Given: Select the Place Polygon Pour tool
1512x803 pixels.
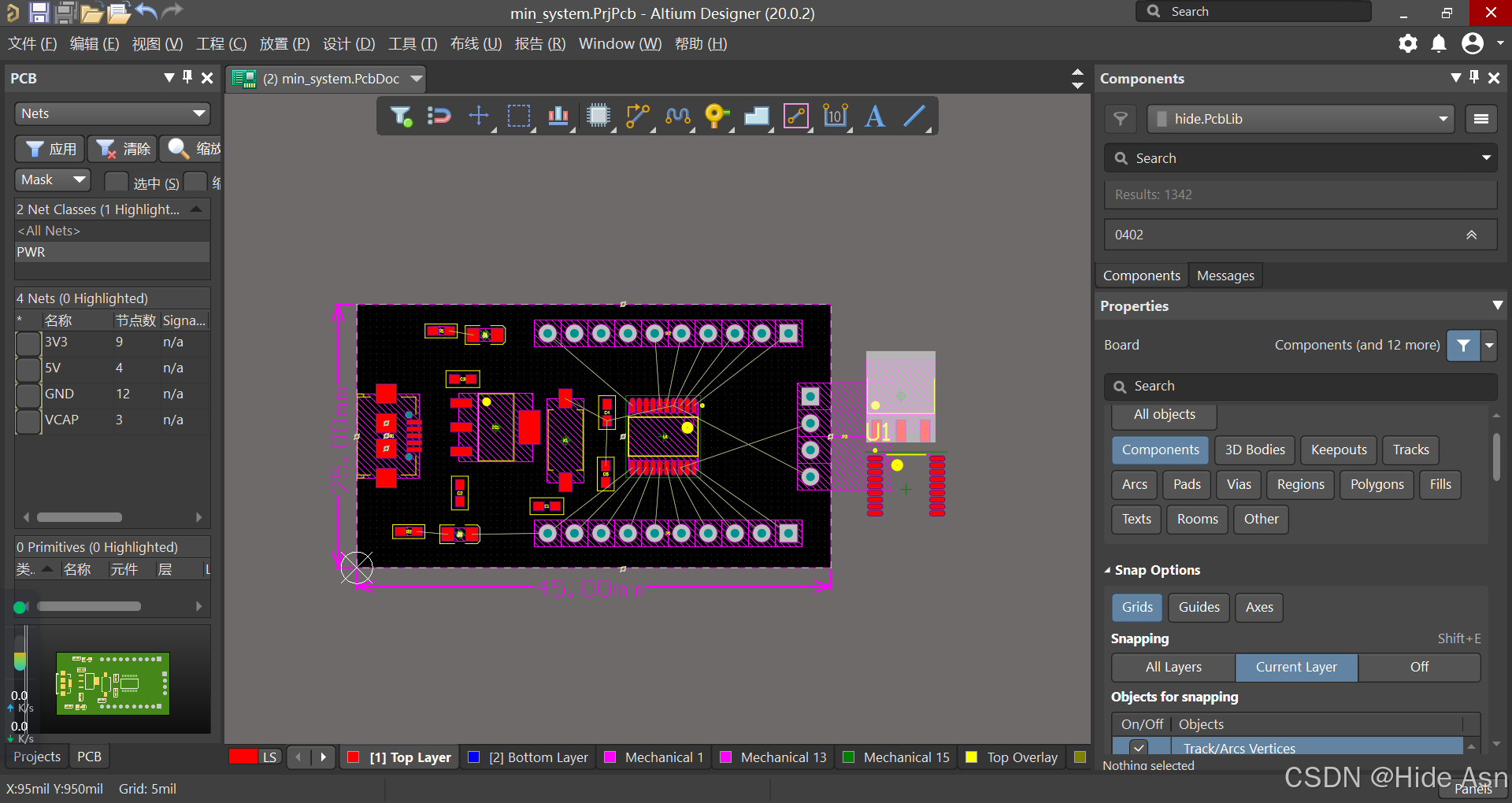Looking at the screenshot, I should [757, 117].
